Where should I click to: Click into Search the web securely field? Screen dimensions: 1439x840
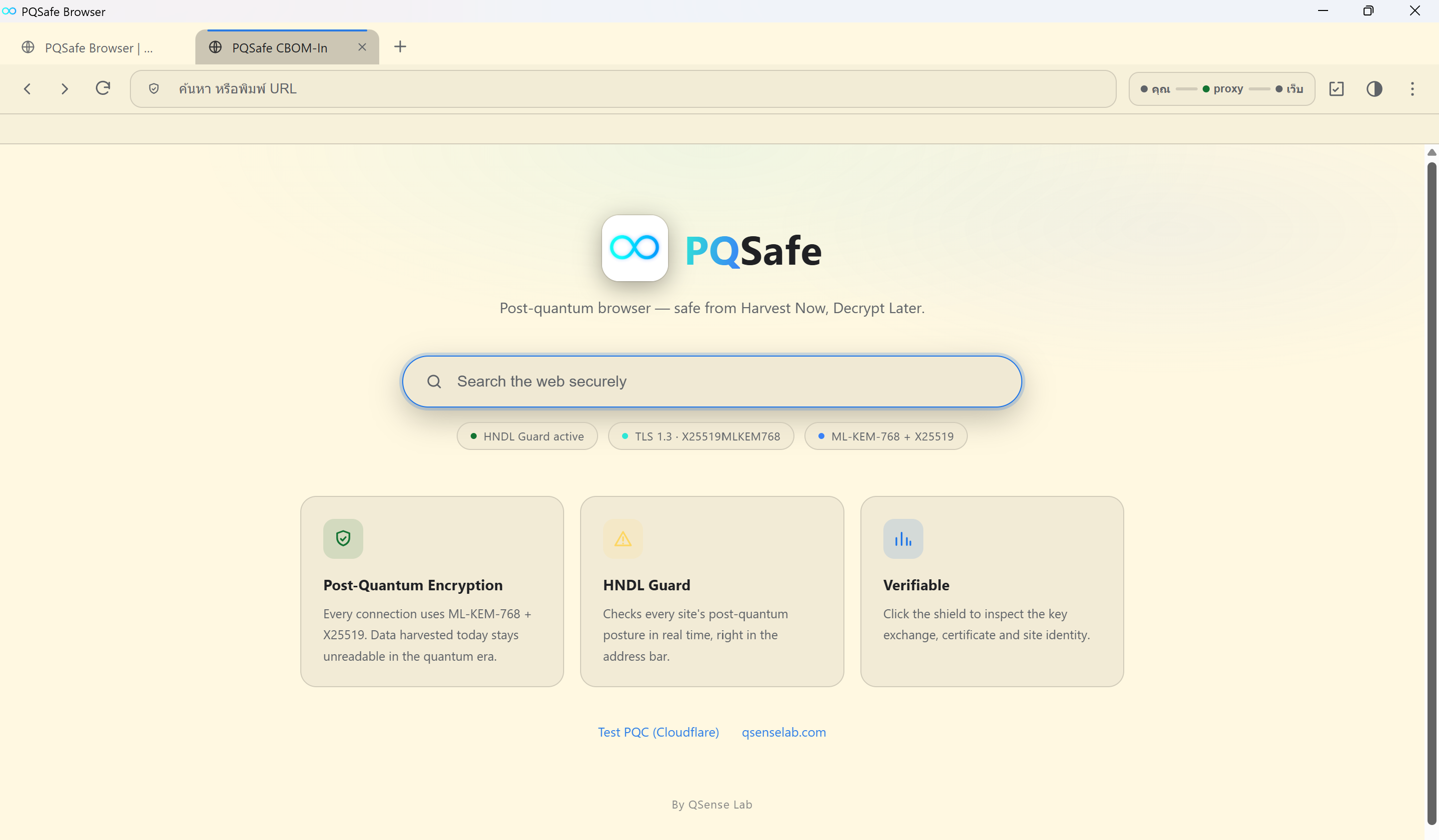click(x=712, y=381)
